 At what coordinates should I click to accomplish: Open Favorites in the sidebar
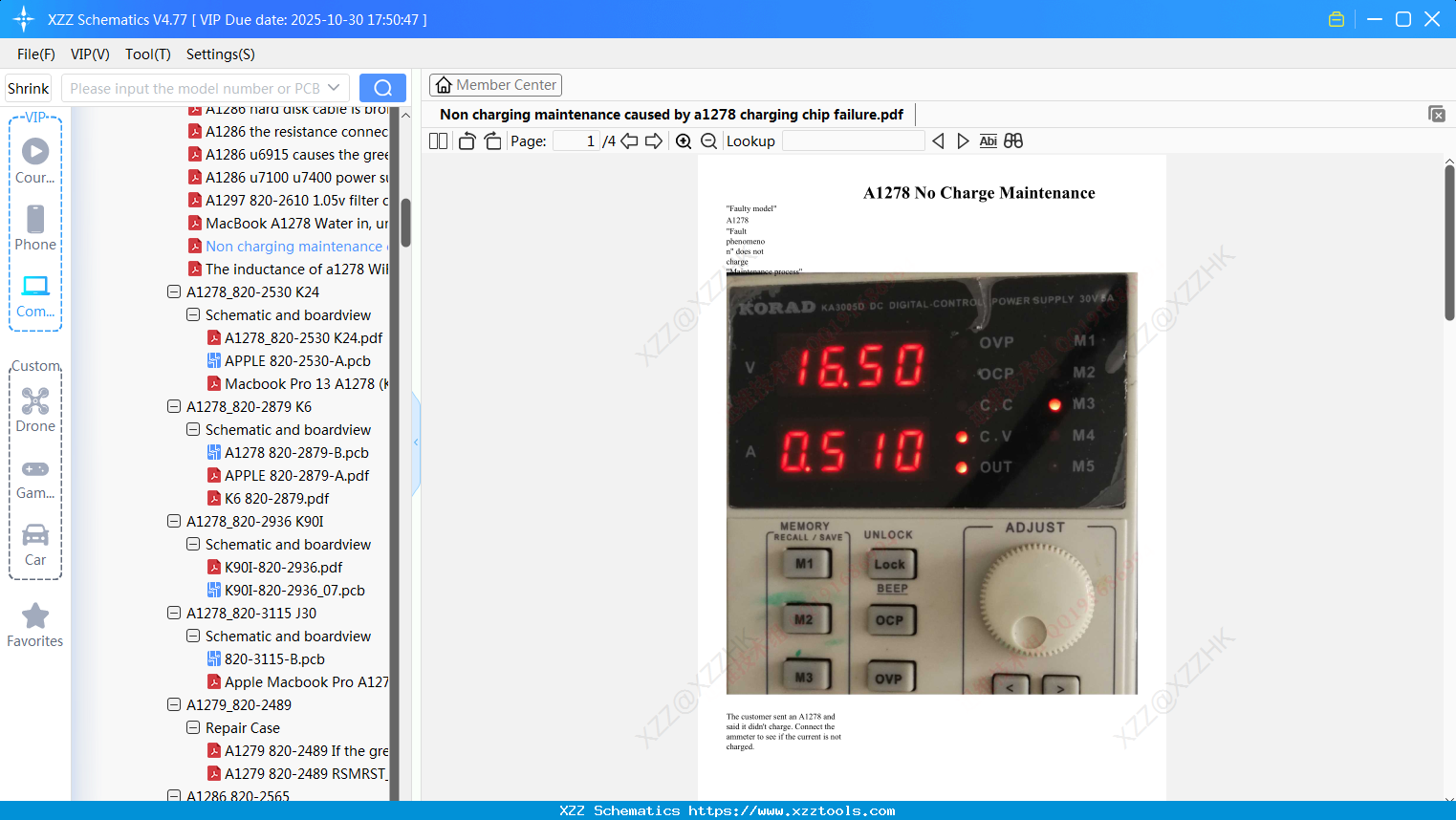(35, 625)
